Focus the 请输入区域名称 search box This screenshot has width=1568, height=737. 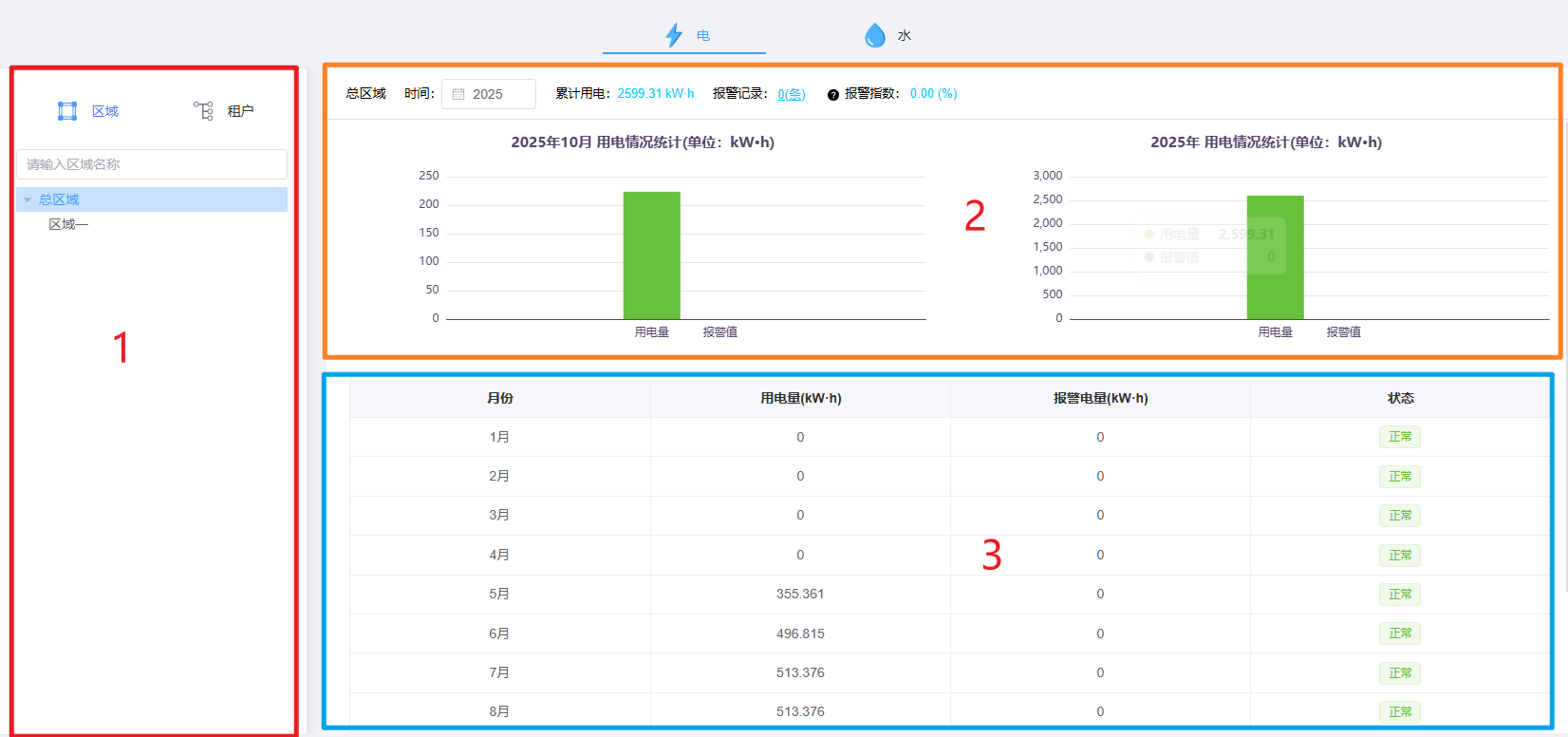tap(152, 164)
